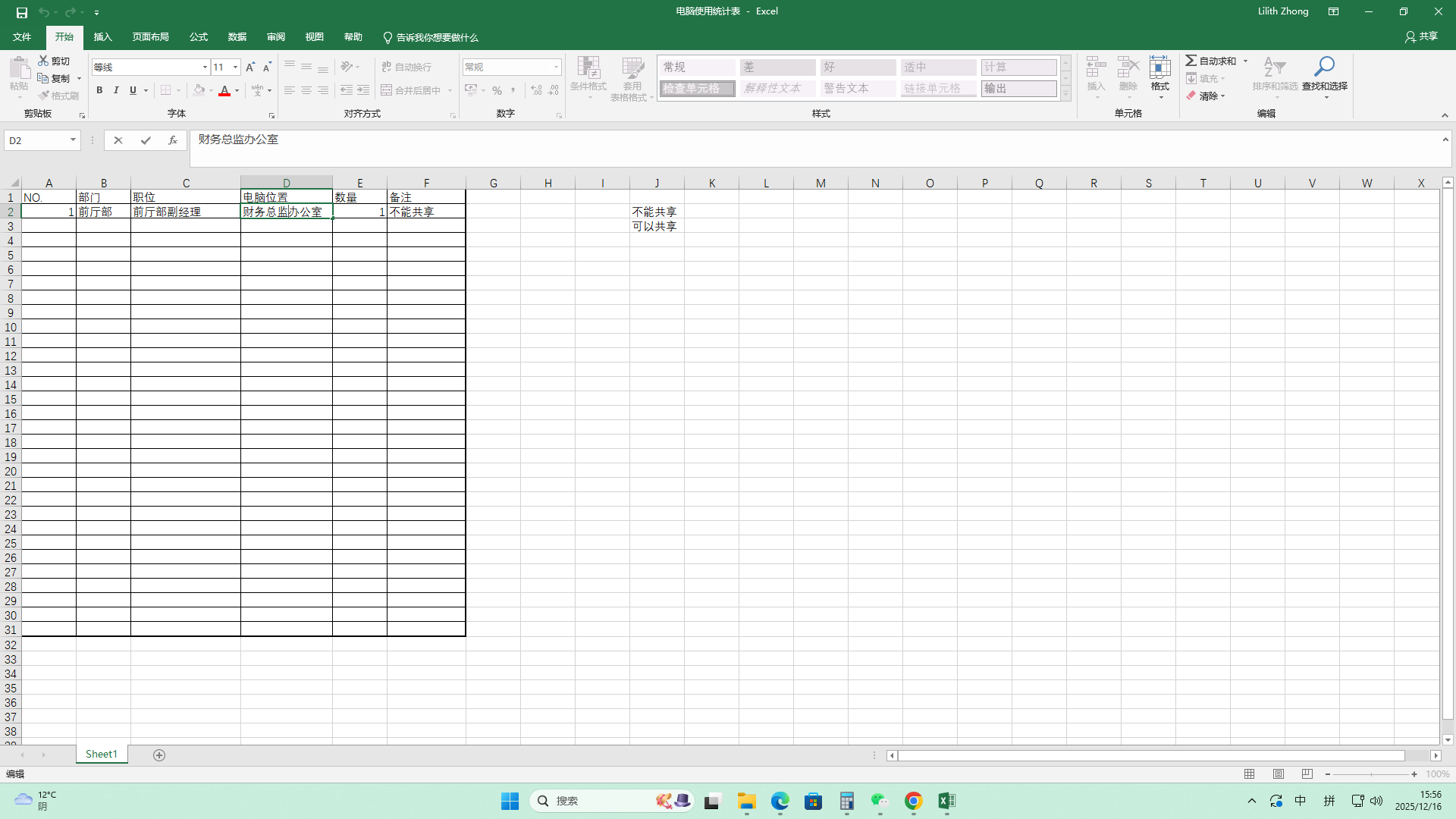Image resolution: width=1456 pixels, height=819 pixels.
Task: Open the 数据 ribbon tab
Action: tap(237, 37)
